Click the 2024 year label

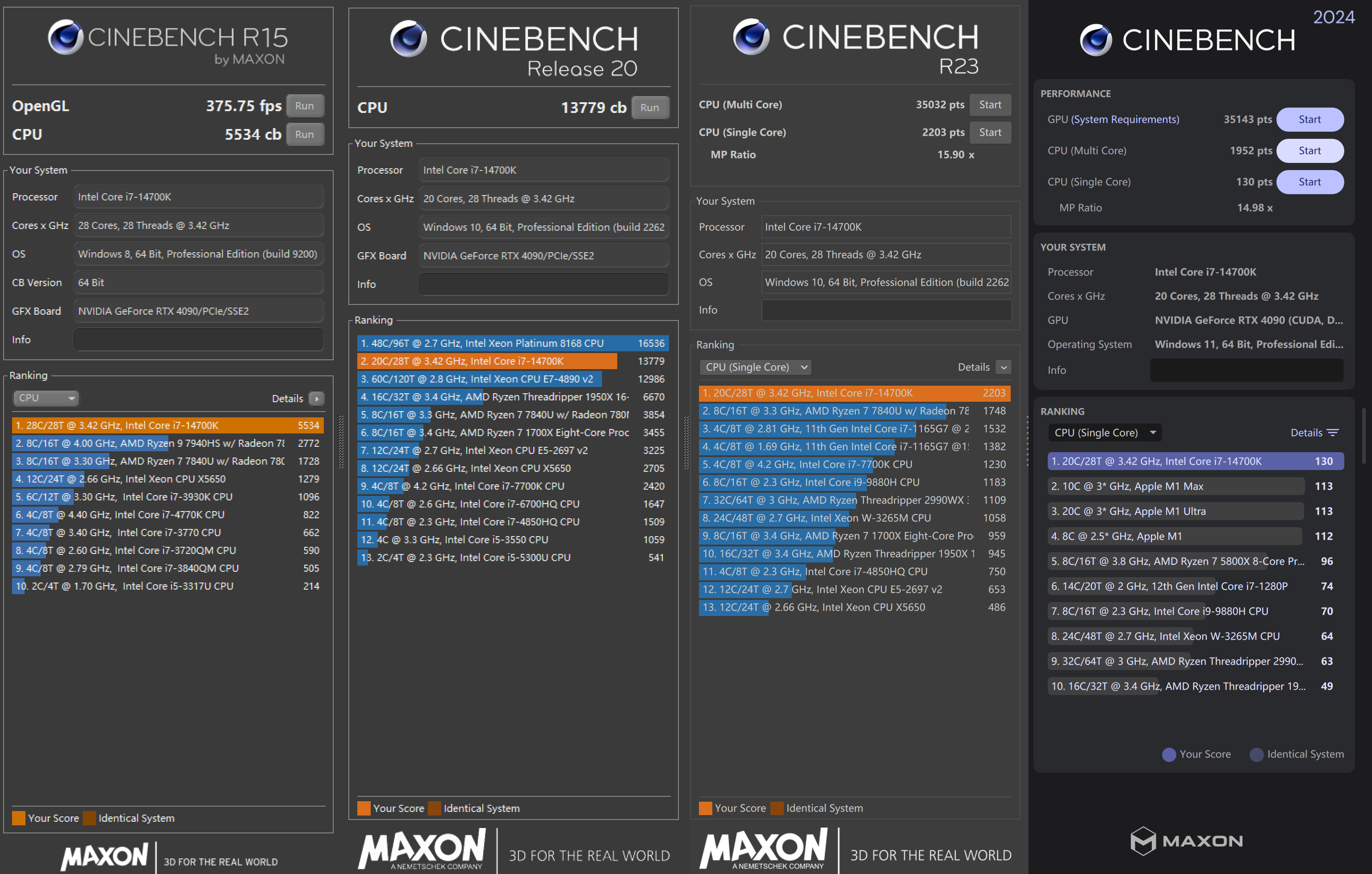coord(1334,17)
